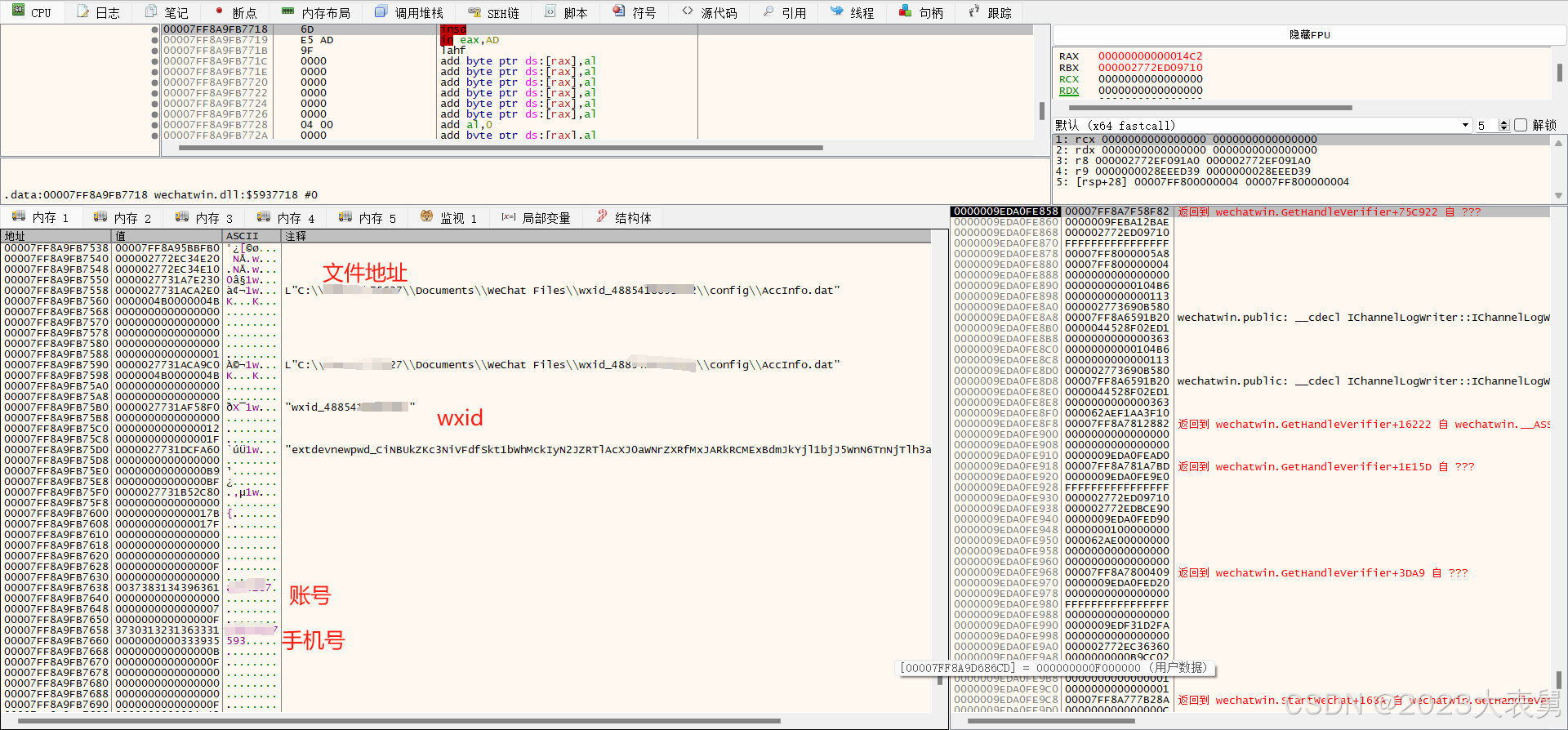Click the 符号 symbols icon
Viewport: 1568px width, 730px height.
pyautogui.click(x=619, y=11)
